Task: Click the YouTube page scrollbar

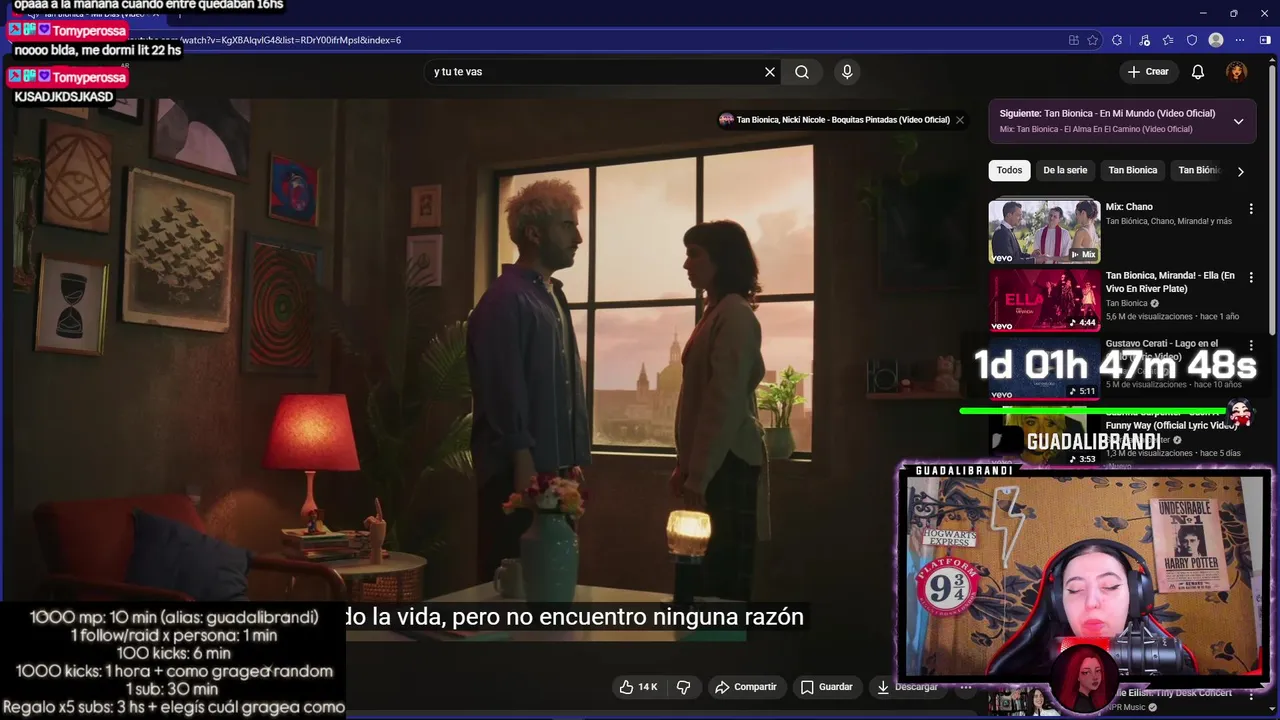Action: 1273,200
